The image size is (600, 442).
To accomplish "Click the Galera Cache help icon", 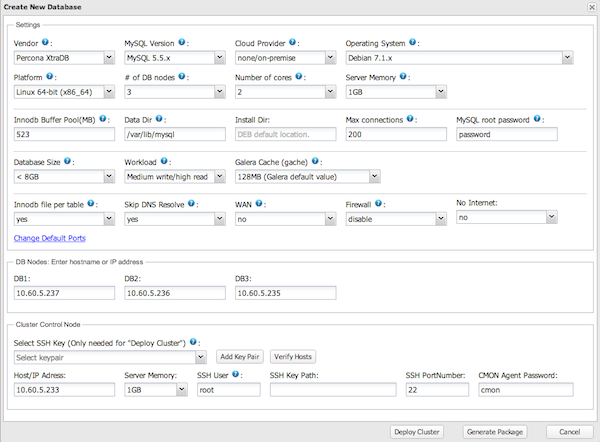I will pyautogui.click(x=318, y=161).
